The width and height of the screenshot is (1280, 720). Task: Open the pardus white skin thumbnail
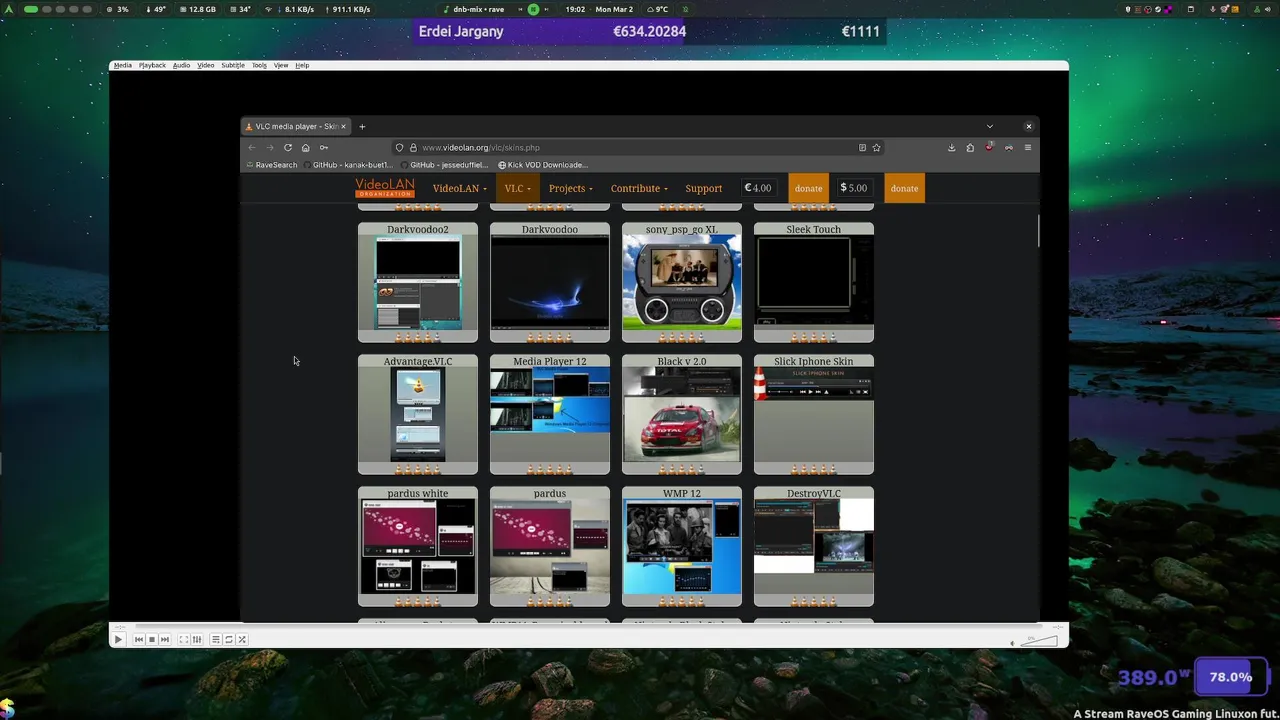[418, 546]
